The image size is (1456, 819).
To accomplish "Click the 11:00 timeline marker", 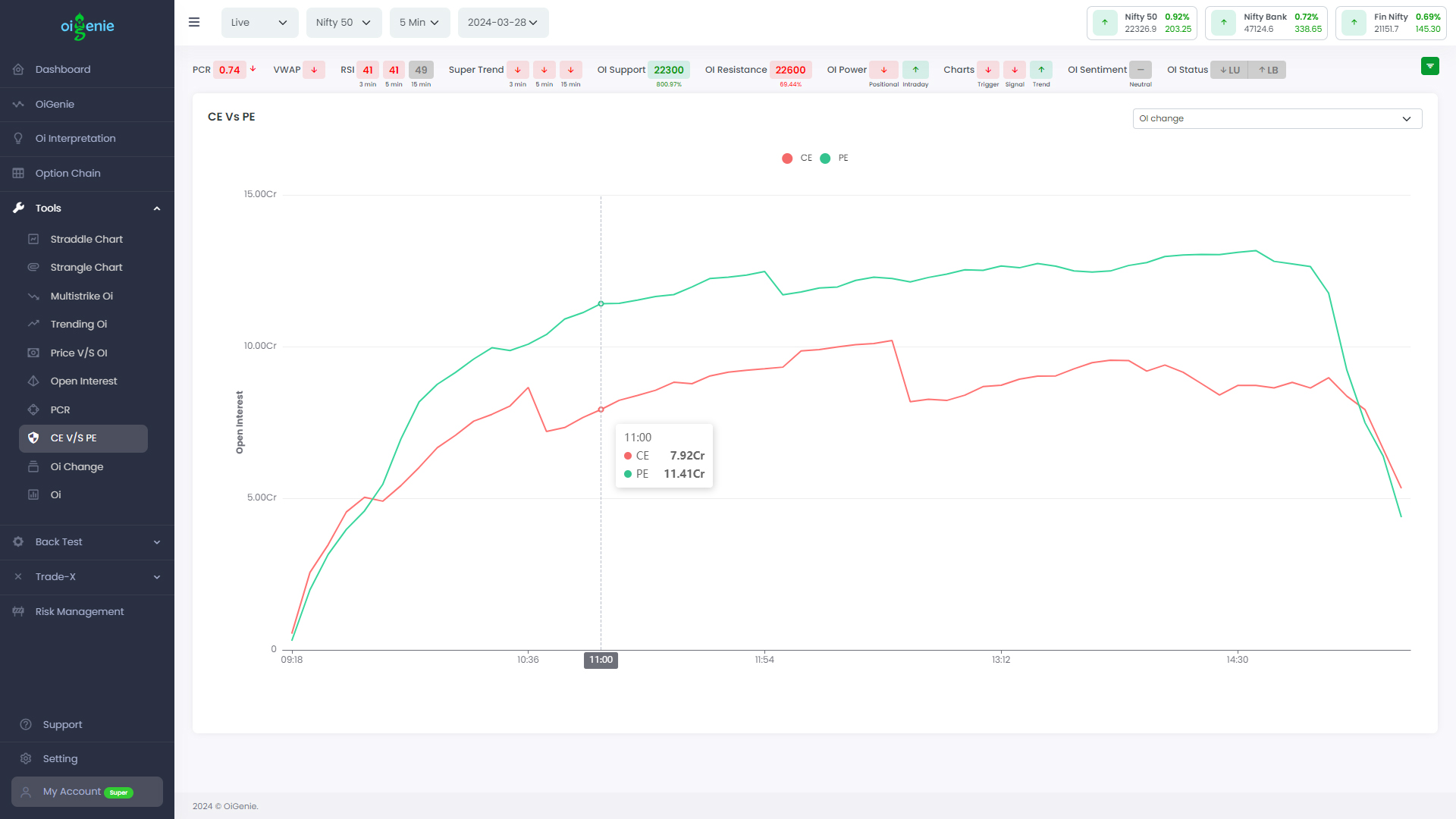I will tap(600, 660).
